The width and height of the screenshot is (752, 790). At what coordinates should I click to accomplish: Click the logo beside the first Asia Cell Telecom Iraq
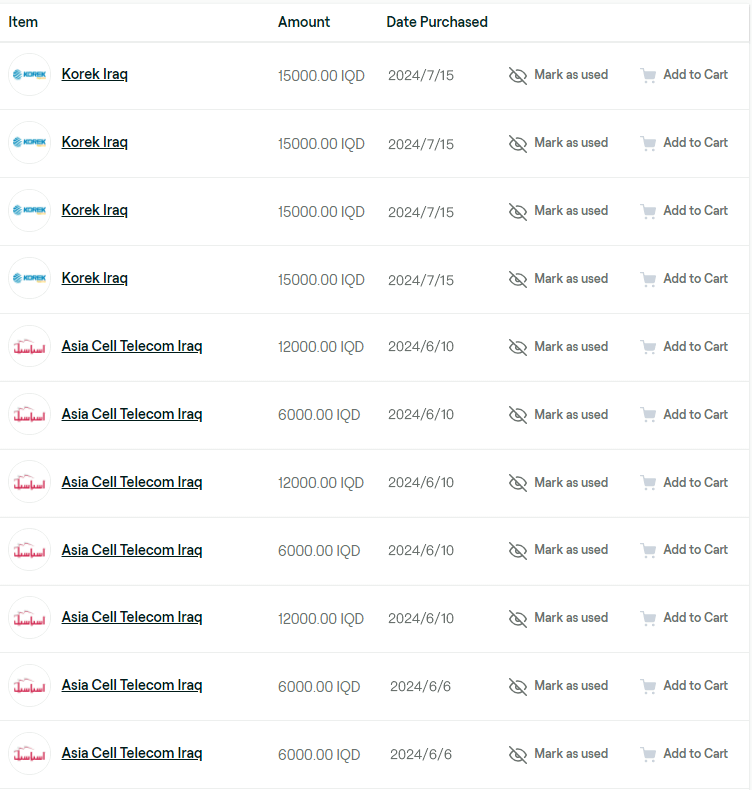(x=29, y=347)
